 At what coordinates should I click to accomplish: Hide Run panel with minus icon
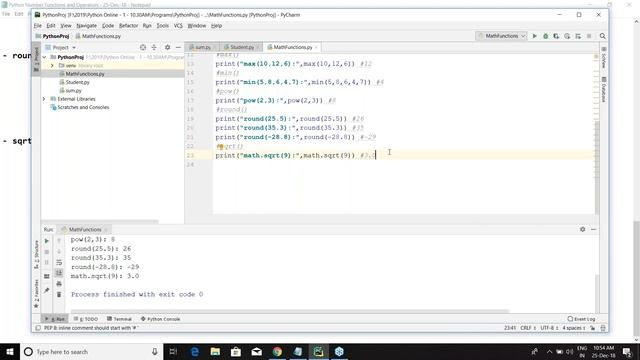point(593,229)
